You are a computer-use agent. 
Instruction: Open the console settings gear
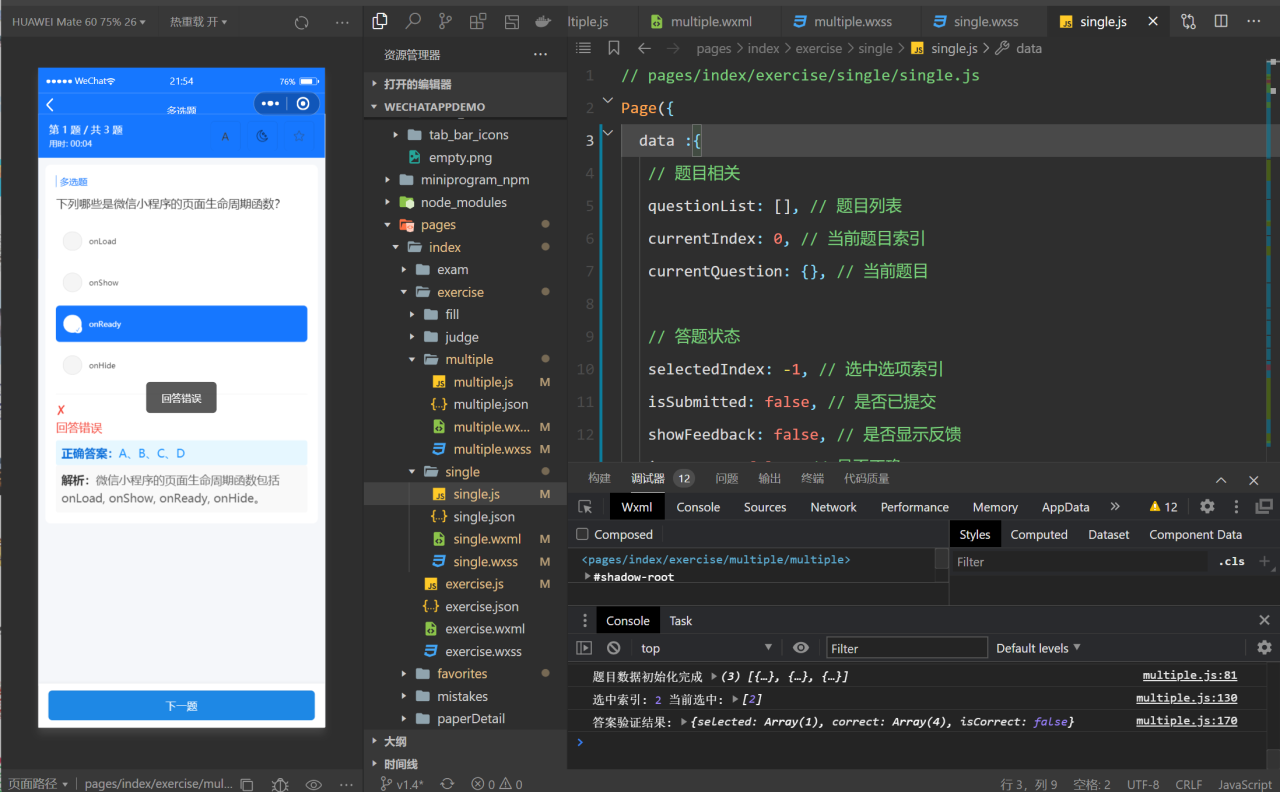(1264, 648)
